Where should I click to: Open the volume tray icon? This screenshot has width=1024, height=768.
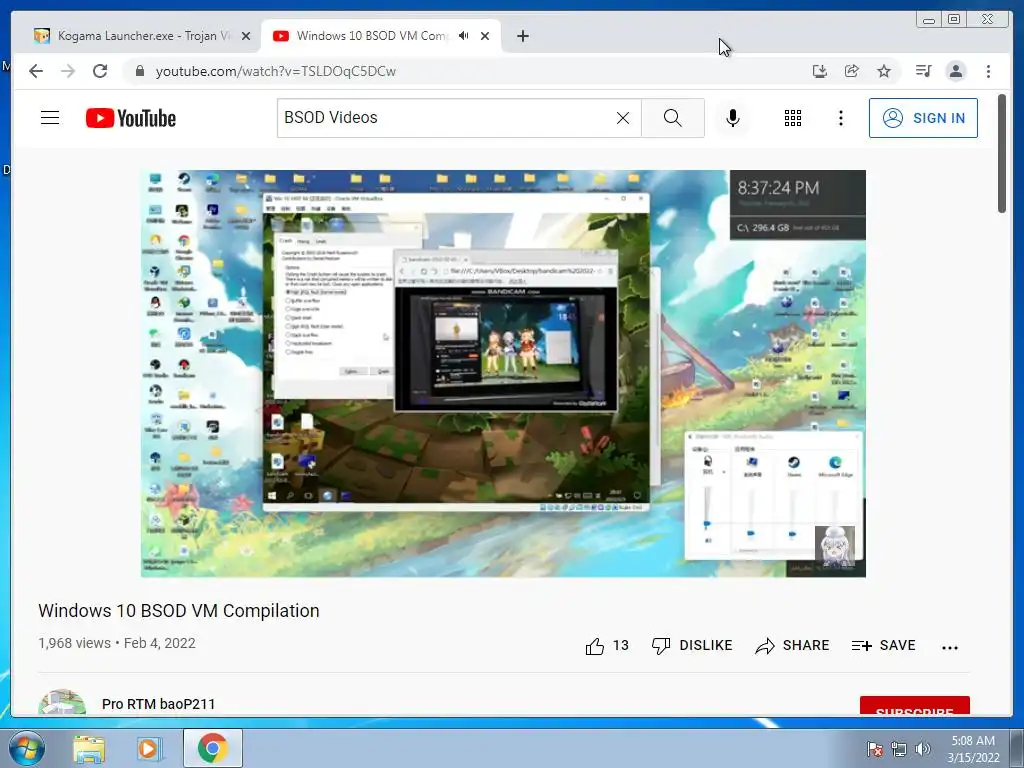click(923, 749)
